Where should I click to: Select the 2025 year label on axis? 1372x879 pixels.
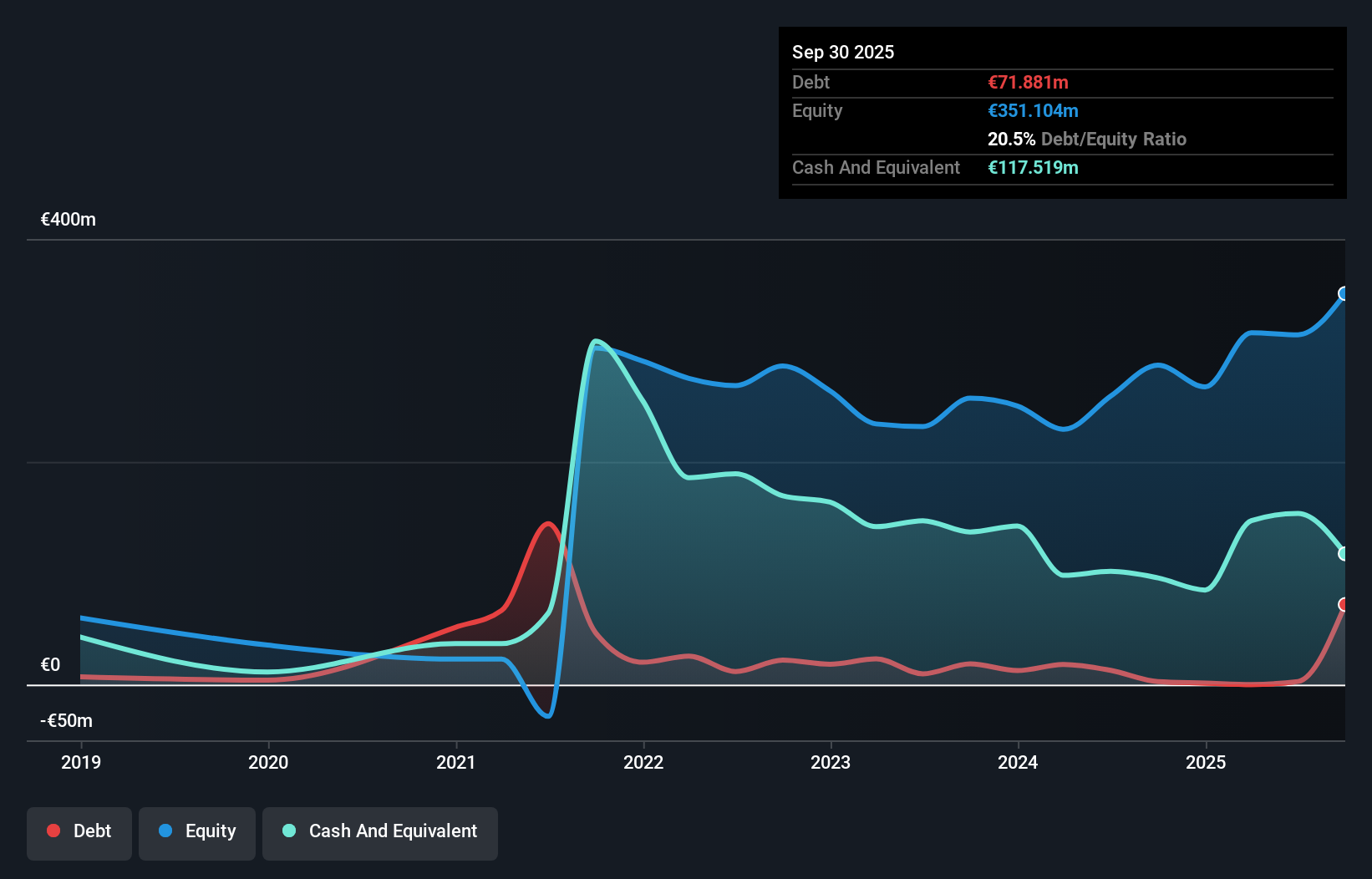(x=1207, y=762)
